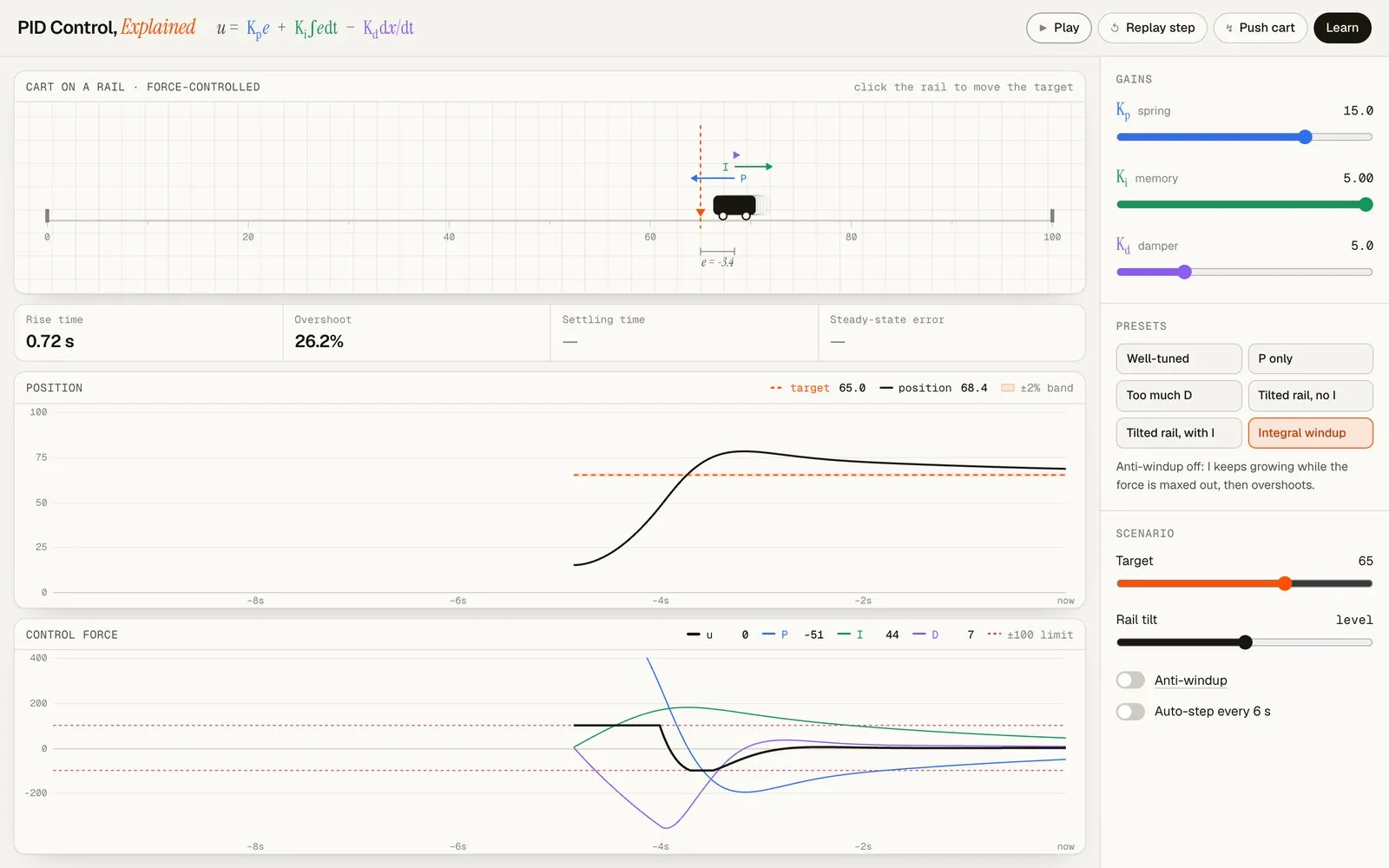Click the orange target marker triangle on rail

coord(701,213)
